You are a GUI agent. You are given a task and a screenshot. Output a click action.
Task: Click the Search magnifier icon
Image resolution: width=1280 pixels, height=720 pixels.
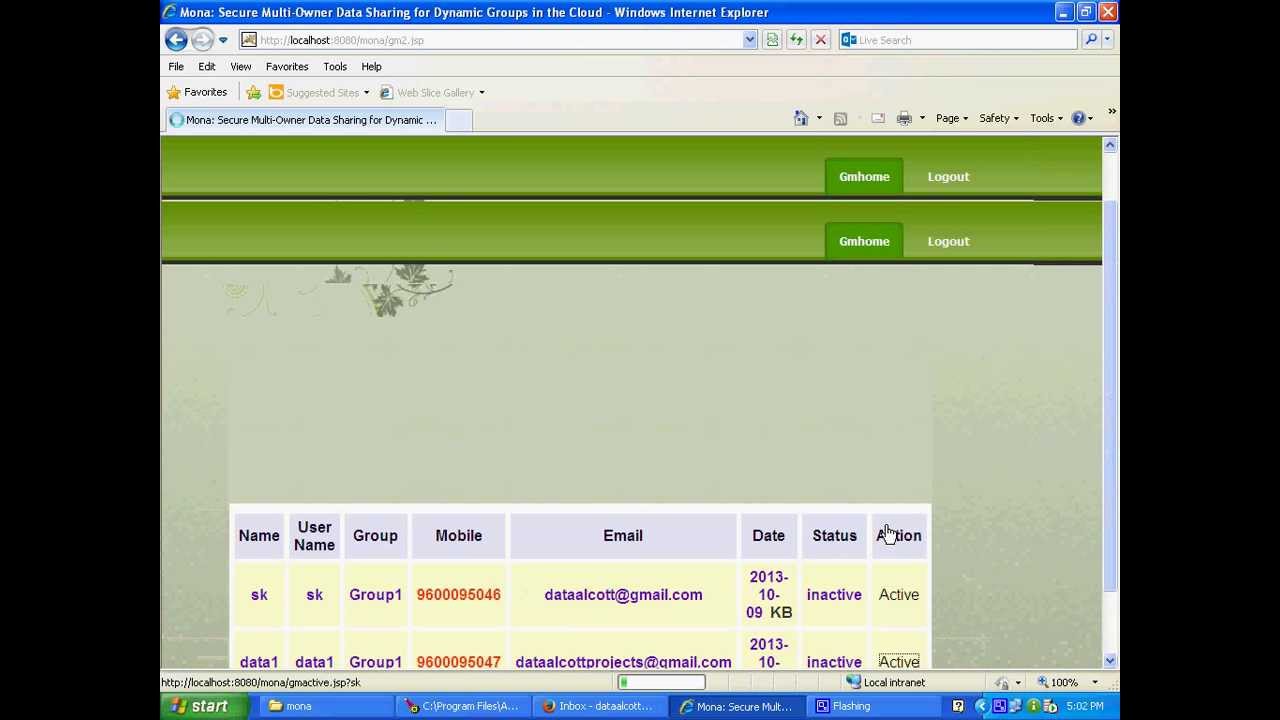coord(1090,40)
